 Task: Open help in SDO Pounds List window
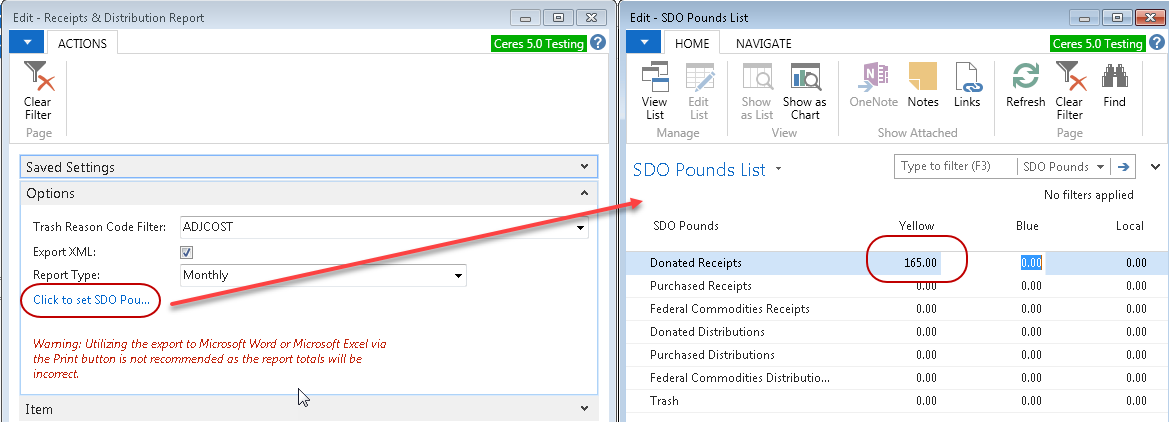click(x=1156, y=43)
